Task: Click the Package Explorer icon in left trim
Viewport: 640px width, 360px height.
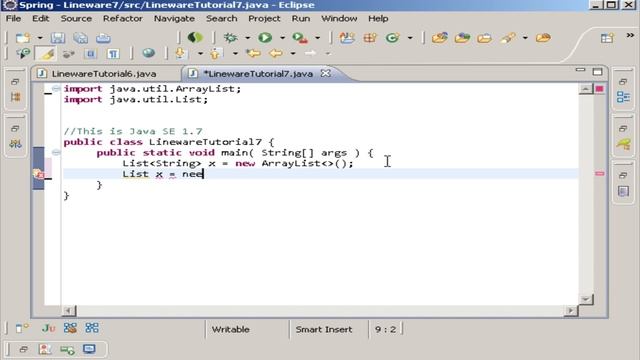Action: [x=16, y=97]
